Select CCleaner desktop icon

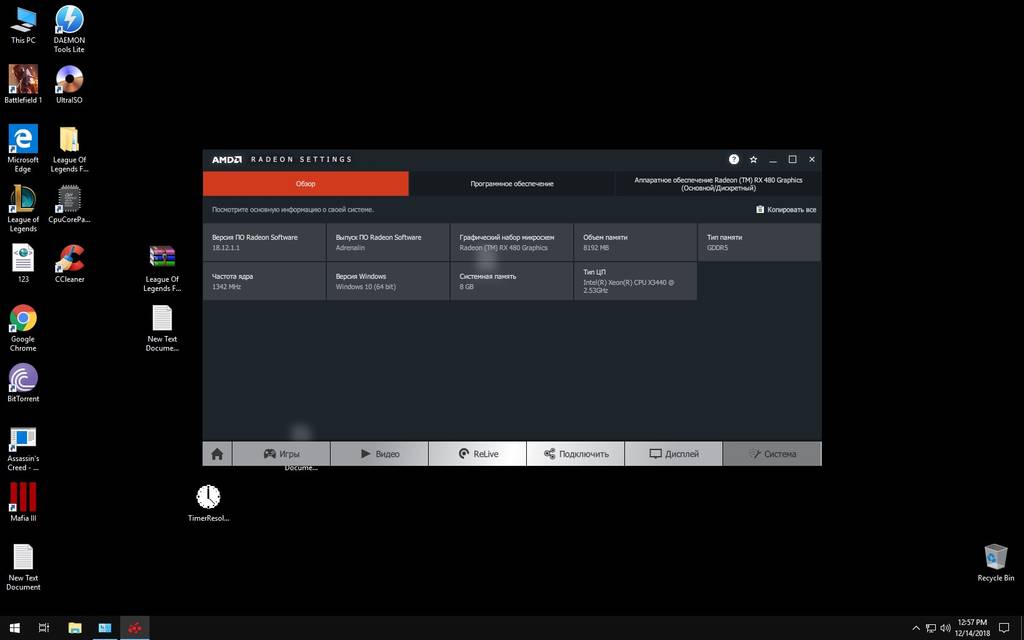click(x=69, y=263)
